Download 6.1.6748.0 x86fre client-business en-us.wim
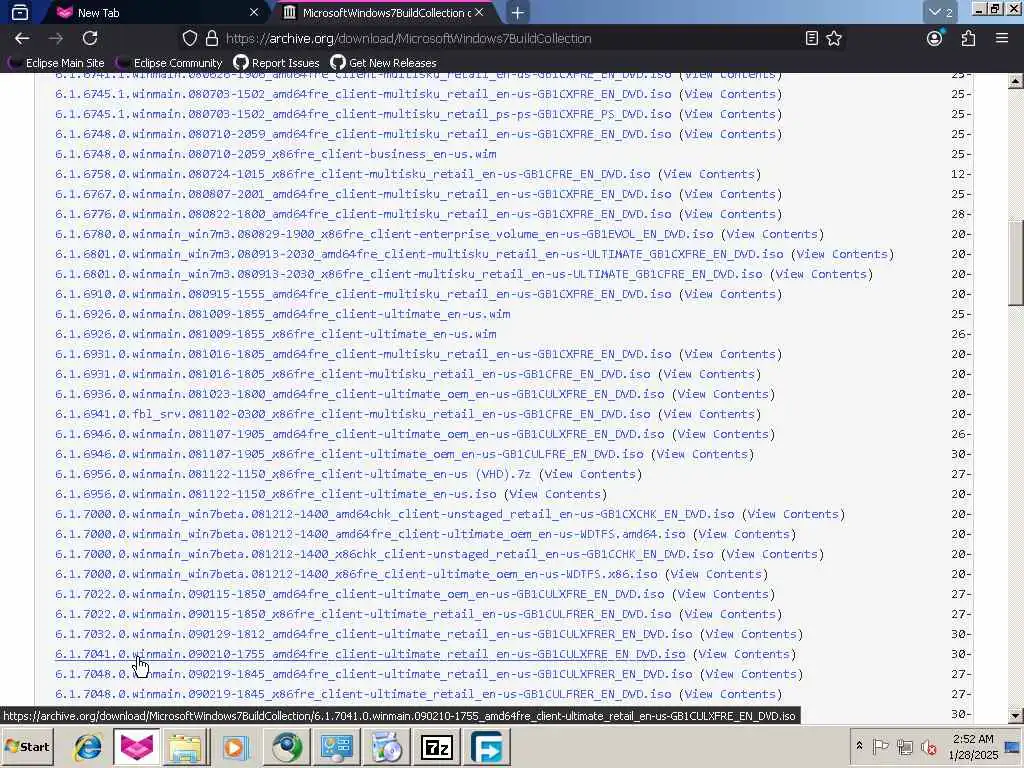 [x=276, y=154]
